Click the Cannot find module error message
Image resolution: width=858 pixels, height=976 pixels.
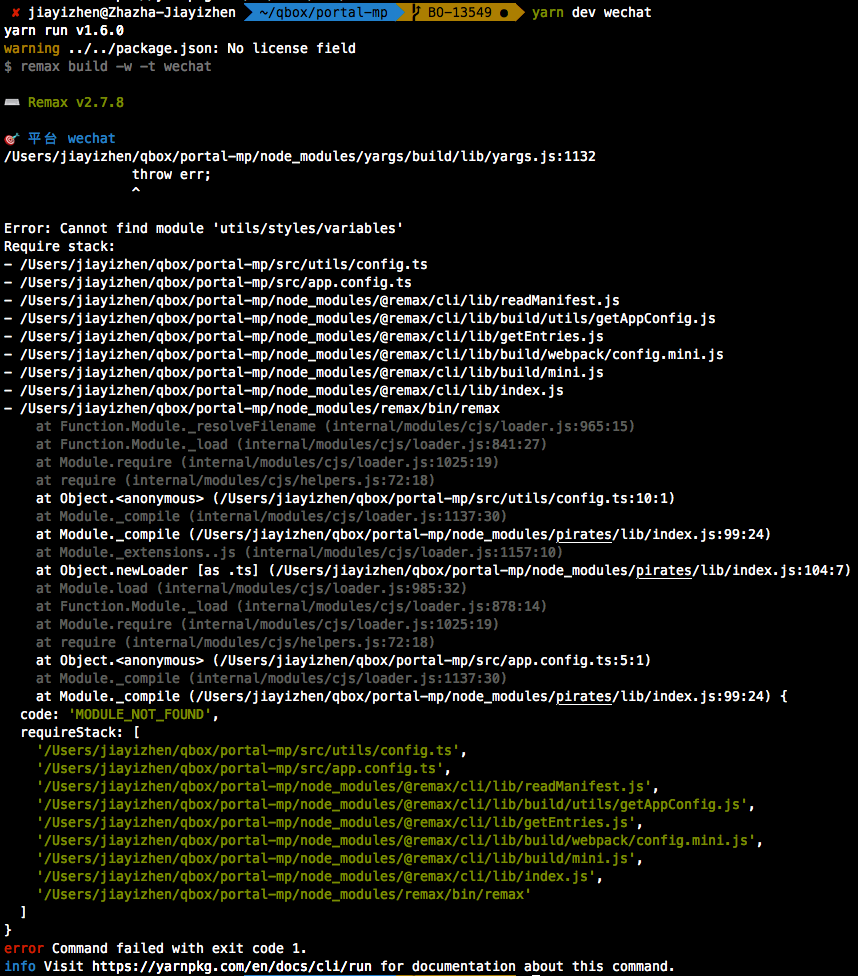tap(200, 227)
